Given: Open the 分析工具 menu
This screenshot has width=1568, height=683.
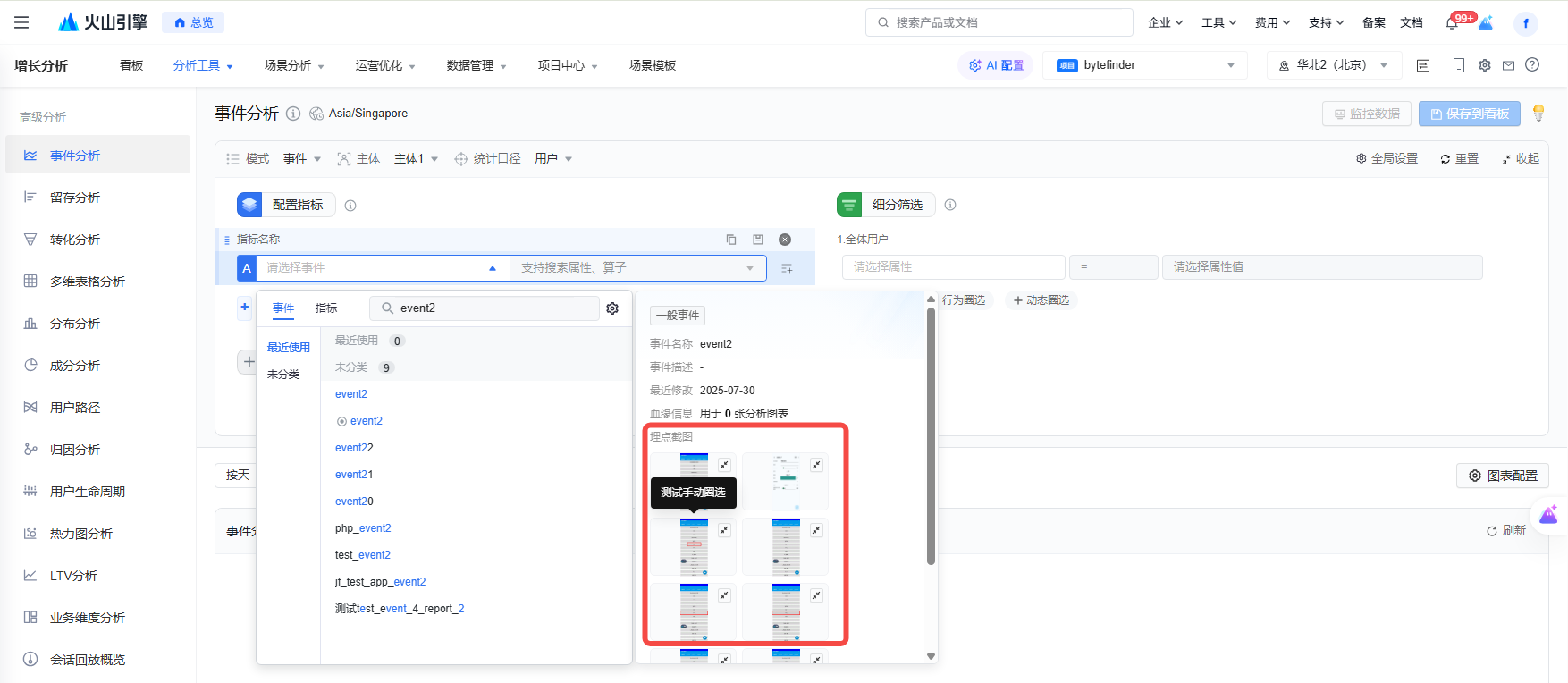Looking at the screenshot, I should point(202,66).
